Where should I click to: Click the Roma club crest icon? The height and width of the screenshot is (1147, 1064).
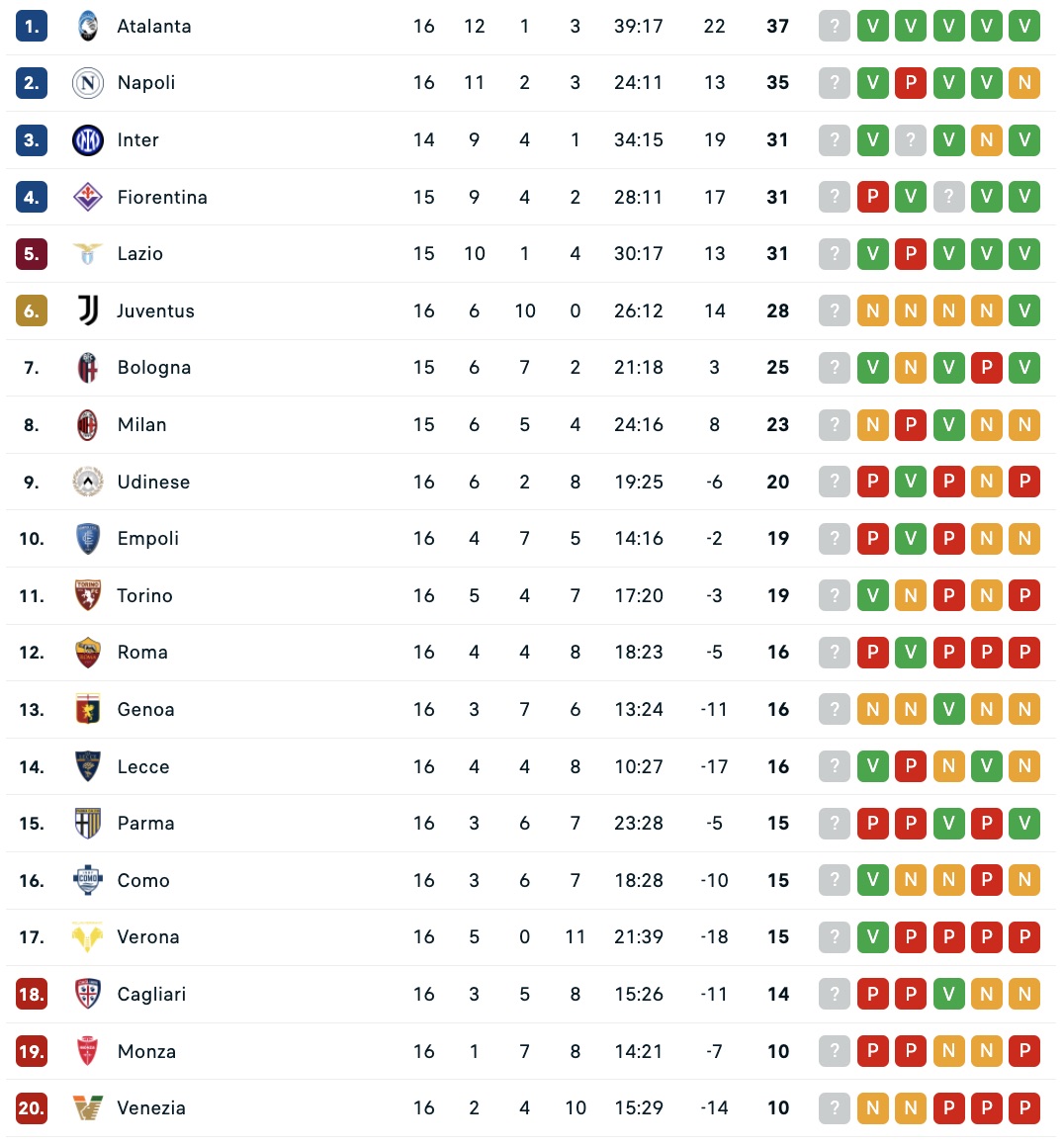pos(88,653)
